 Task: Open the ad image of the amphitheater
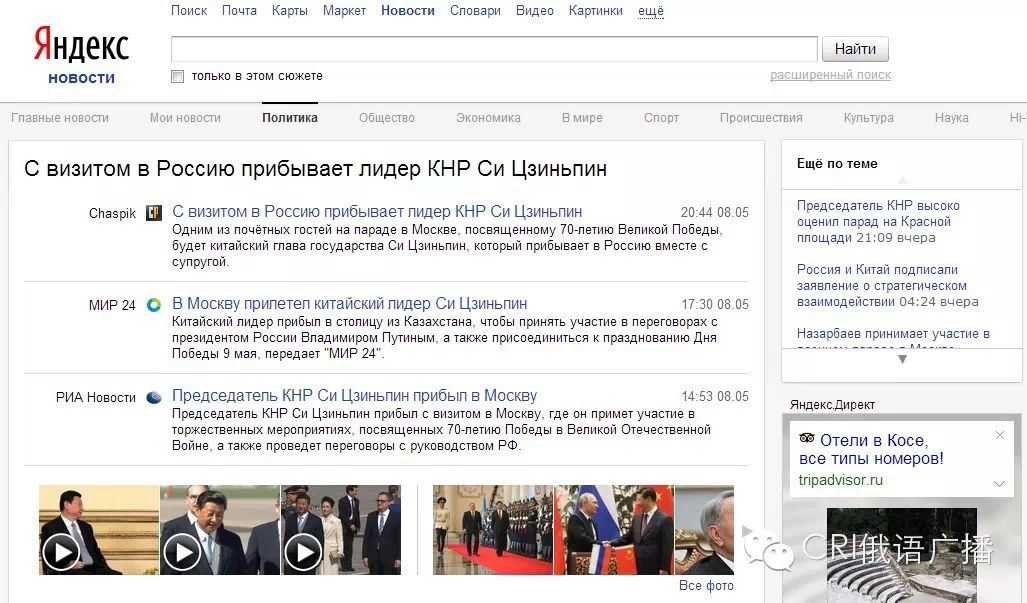[902, 555]
